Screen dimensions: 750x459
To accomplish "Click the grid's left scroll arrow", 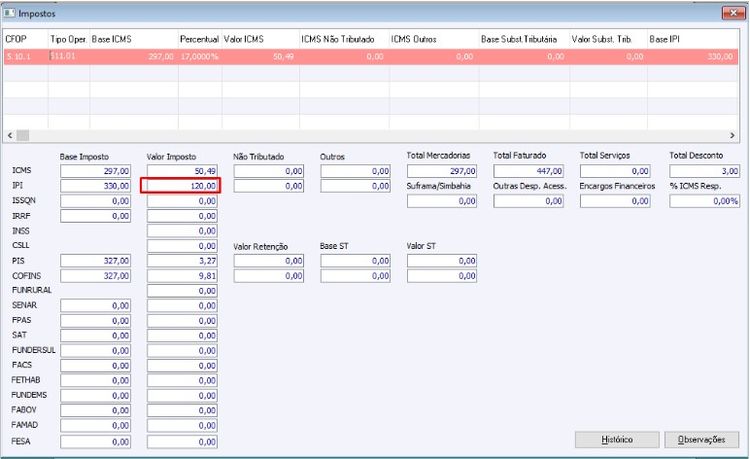I will (x=10, y=136).
